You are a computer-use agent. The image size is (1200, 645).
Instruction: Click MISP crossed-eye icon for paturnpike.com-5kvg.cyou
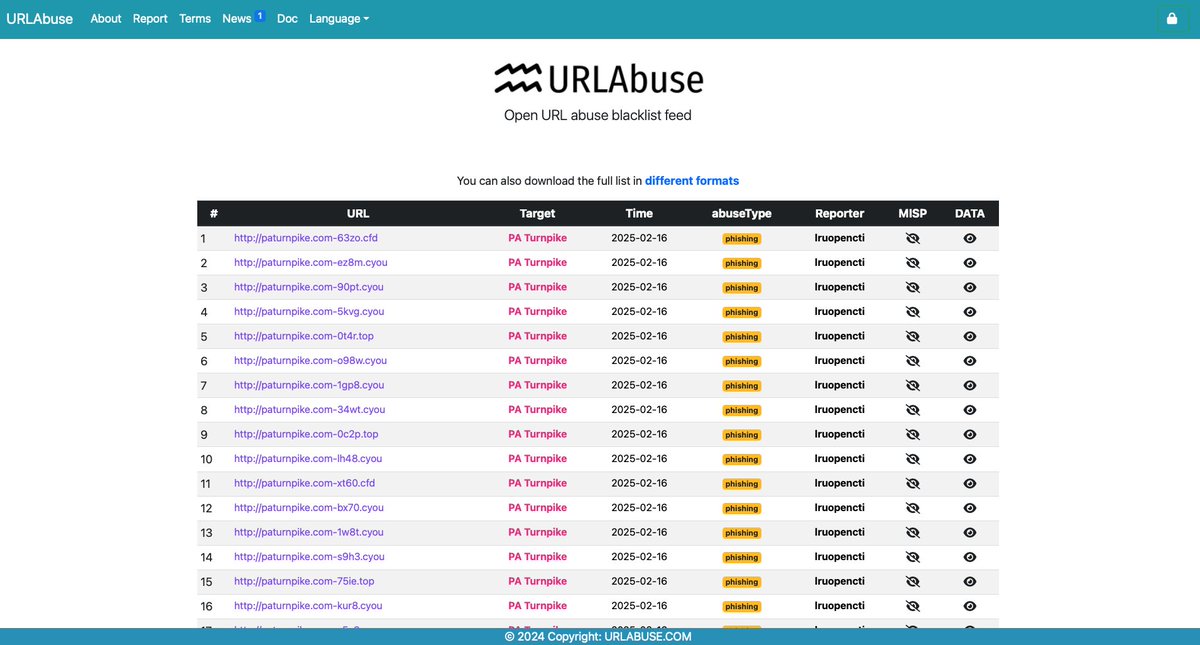pyautogui.click(x=912, y=312)
